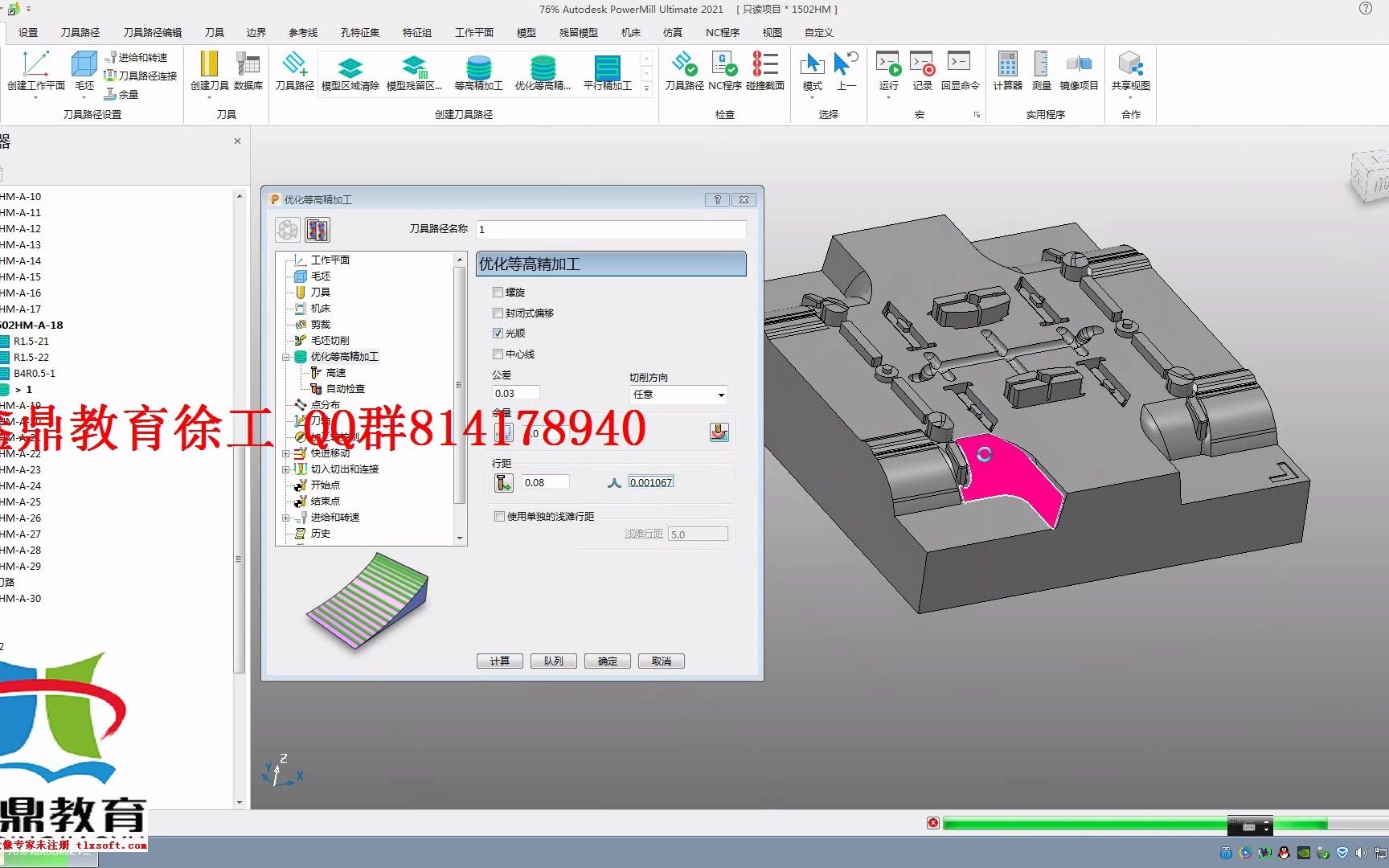Select Constant Z Finishing (等高精加工) strategy
1389x868 pixels.
[x=479, y=72]
